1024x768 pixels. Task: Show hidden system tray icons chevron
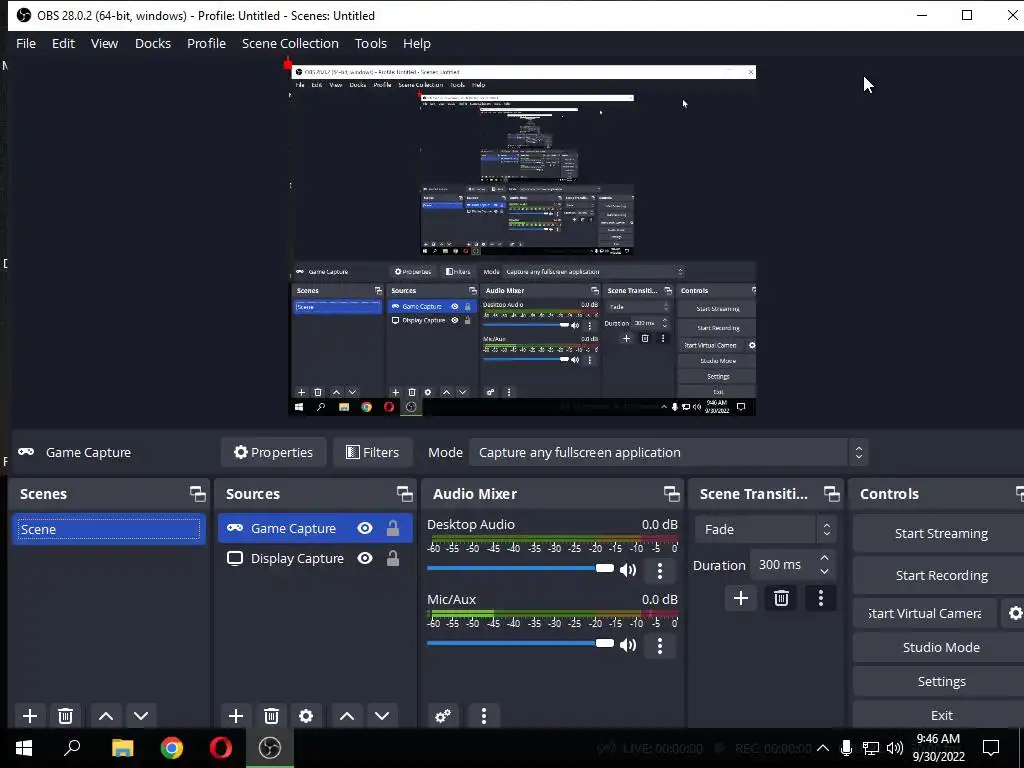[823, 748]
